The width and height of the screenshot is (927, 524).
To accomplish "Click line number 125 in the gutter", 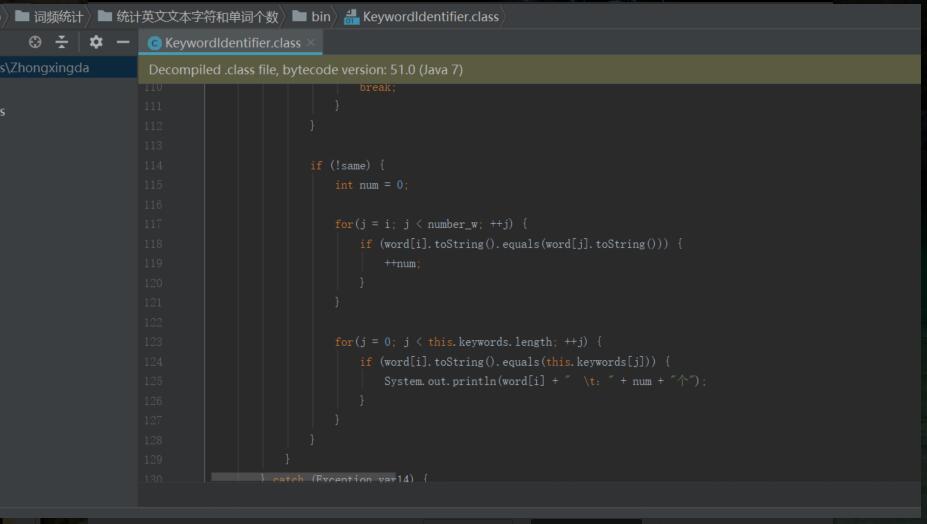I will tap(153, 381).
